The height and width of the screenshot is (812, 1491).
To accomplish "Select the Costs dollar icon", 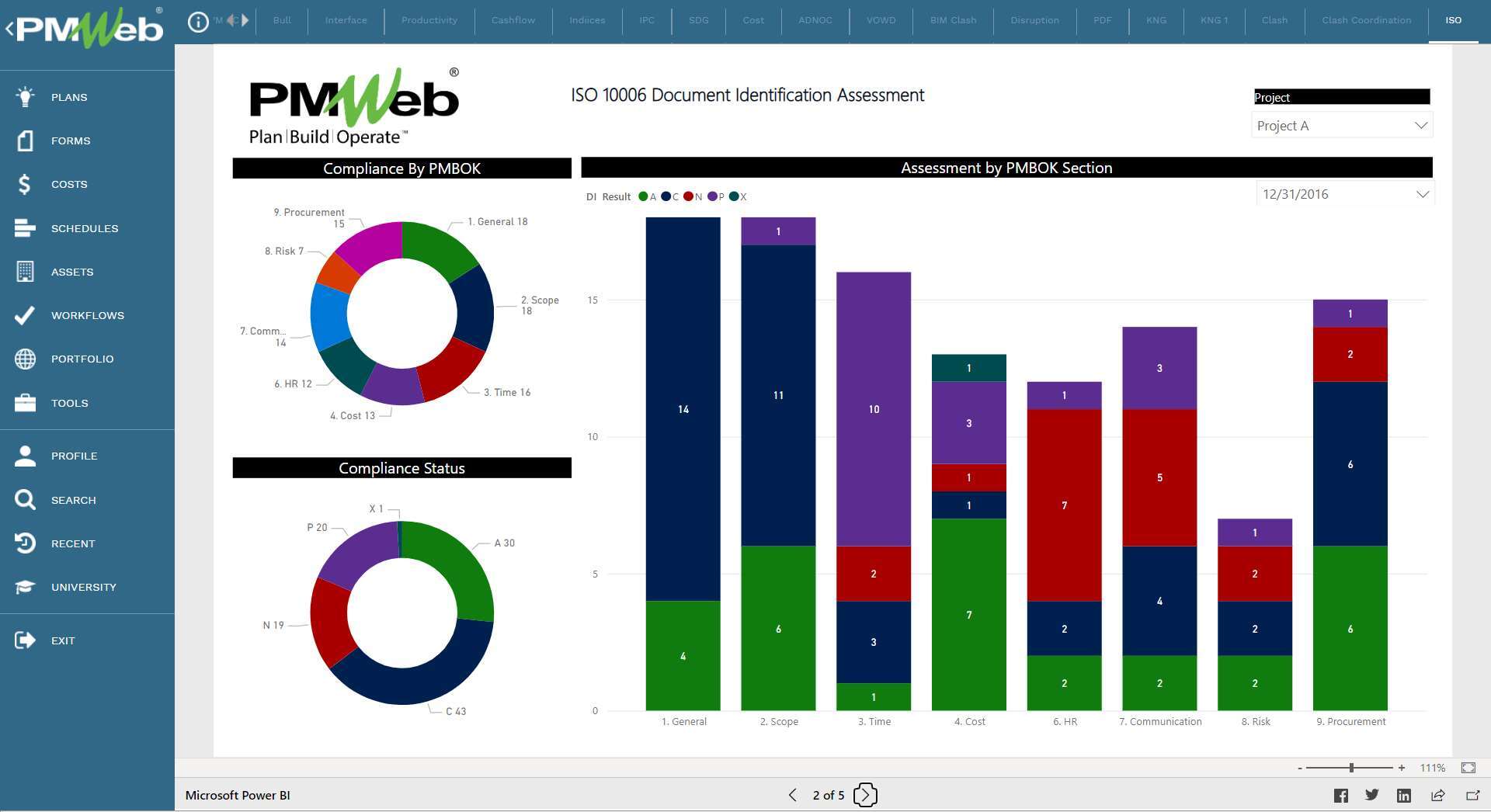I will click(23, 184).
